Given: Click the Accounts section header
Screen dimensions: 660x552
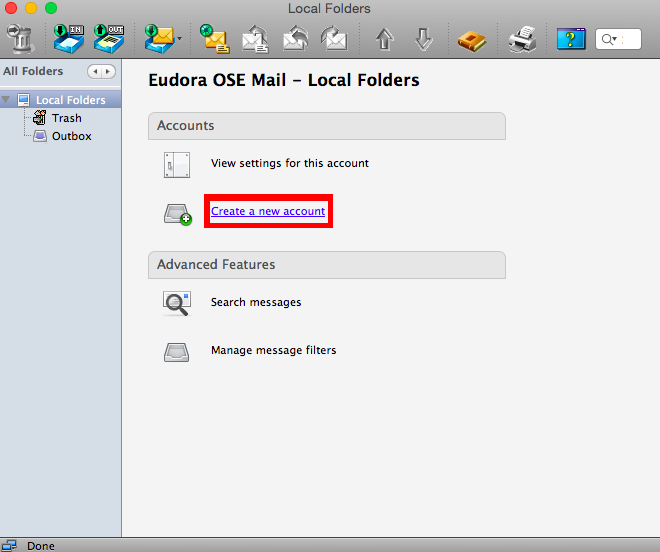Looking at the screenshot, I should point(327,125).
